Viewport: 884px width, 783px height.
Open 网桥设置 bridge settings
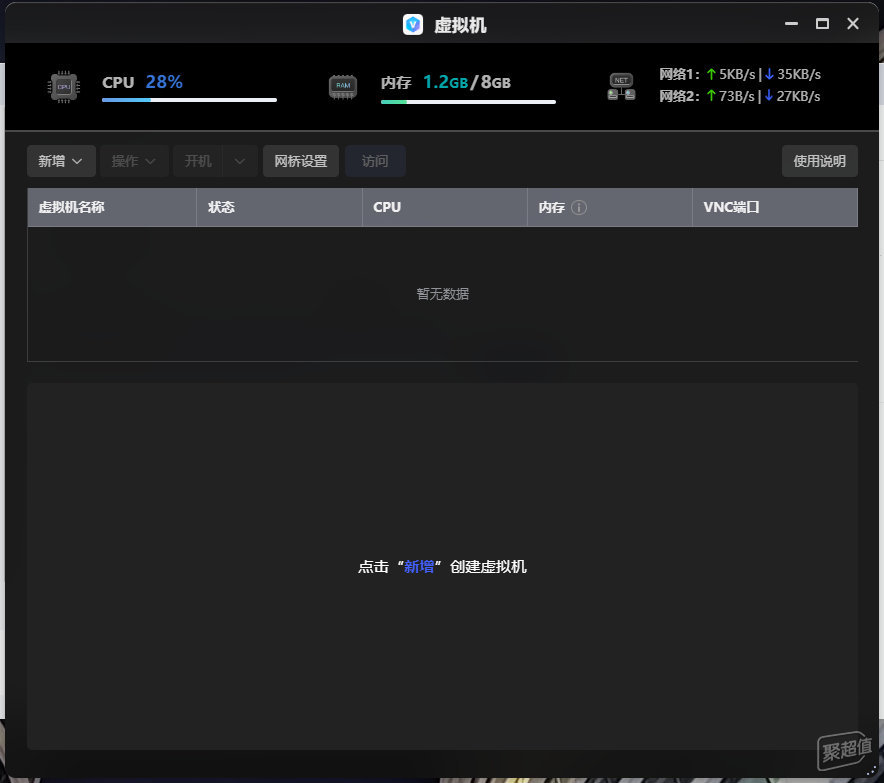click(x=300, y=161)
